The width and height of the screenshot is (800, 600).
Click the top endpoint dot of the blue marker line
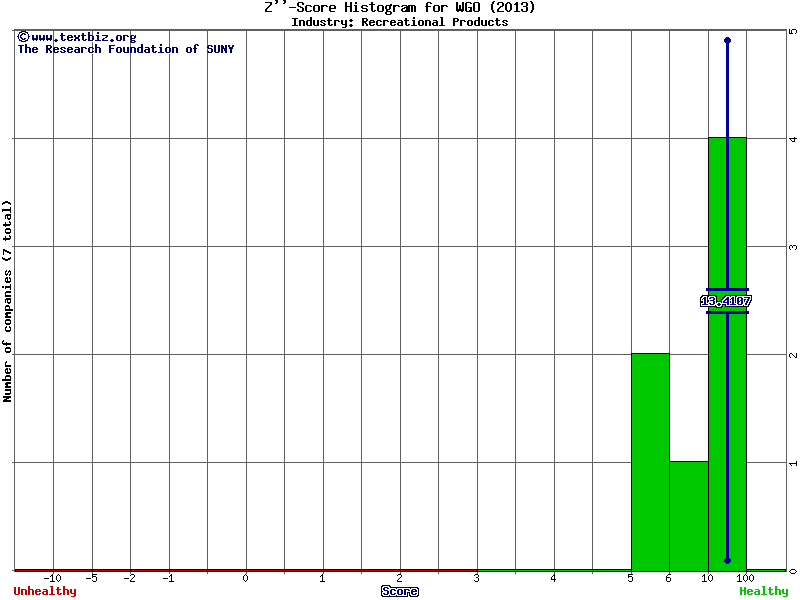point(728,40)
